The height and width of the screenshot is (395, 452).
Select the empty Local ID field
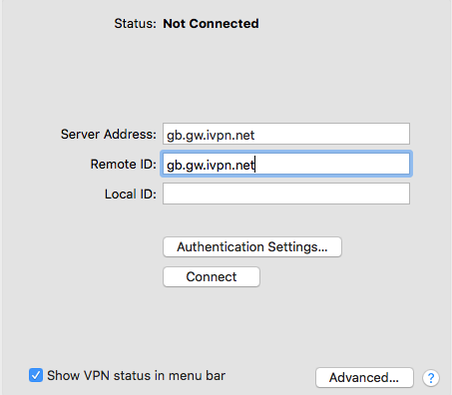[286, 194]
